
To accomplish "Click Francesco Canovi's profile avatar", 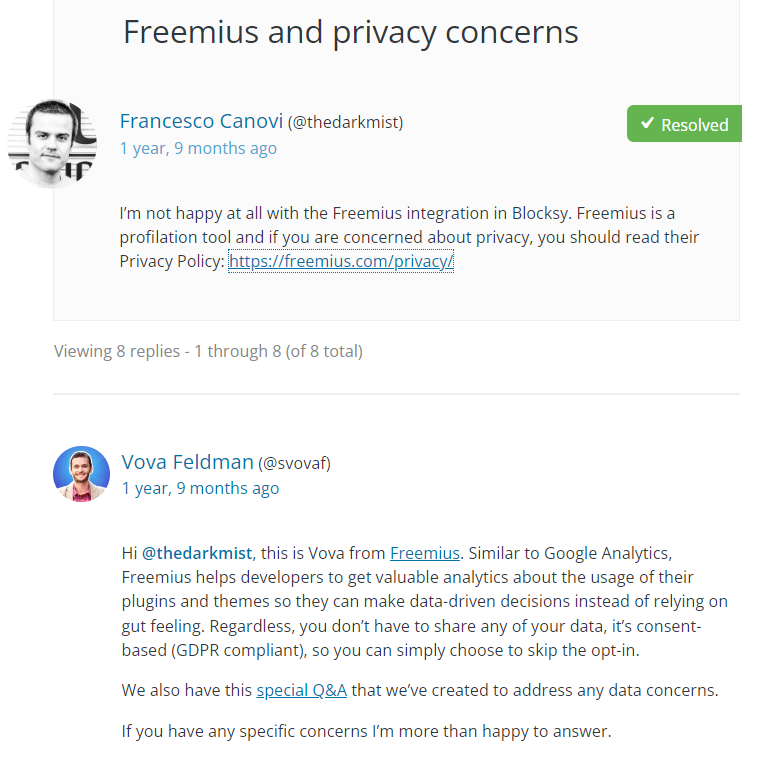I will click(52, 144).
